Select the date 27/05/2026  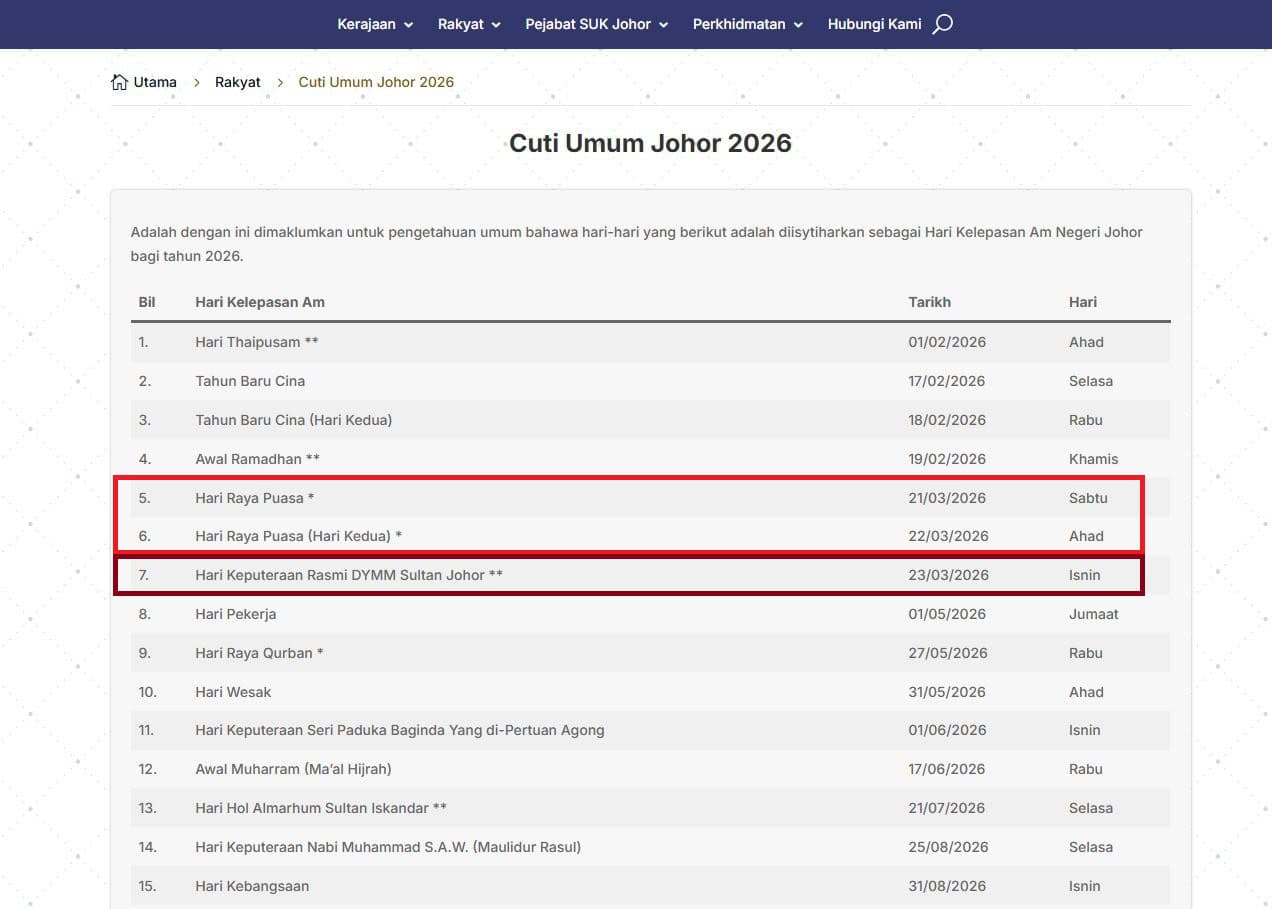click(x=948, y=653)
